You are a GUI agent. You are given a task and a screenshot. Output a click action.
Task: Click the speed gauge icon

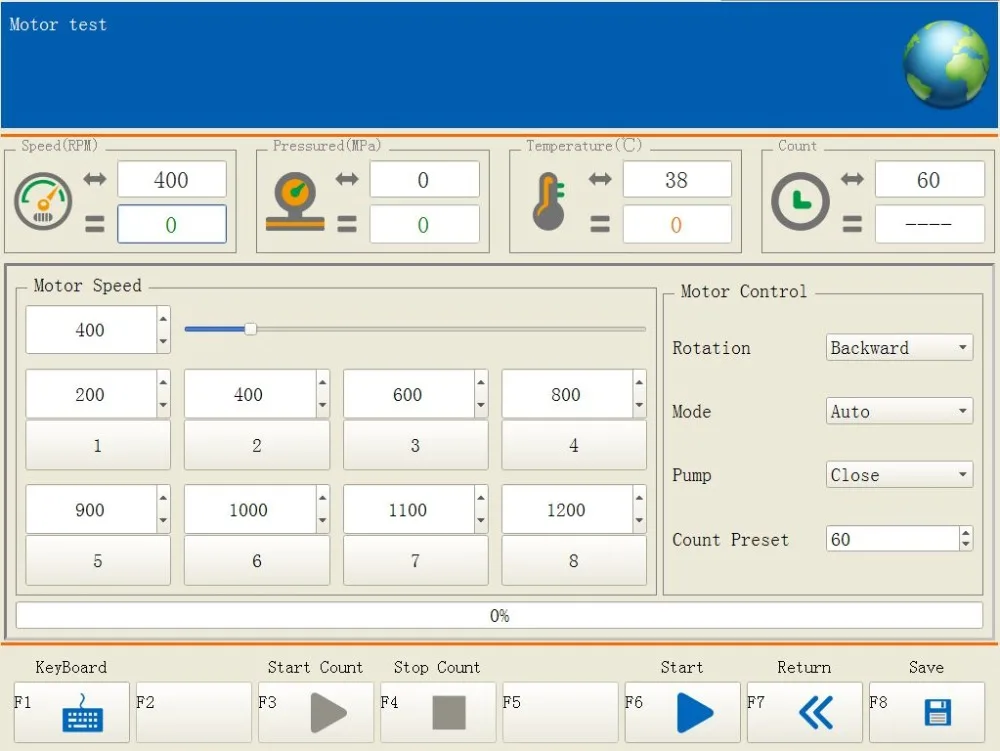tap(43, 201)
